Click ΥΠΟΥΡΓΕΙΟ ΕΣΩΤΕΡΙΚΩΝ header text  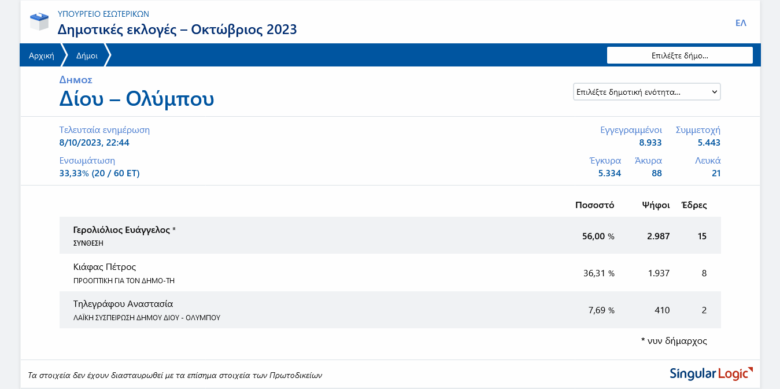point(103,14)
